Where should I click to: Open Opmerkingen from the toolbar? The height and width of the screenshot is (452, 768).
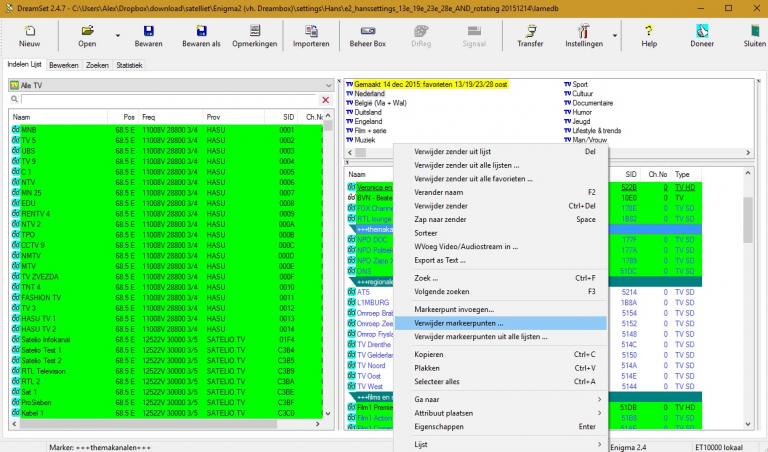[x=255, y=35]
